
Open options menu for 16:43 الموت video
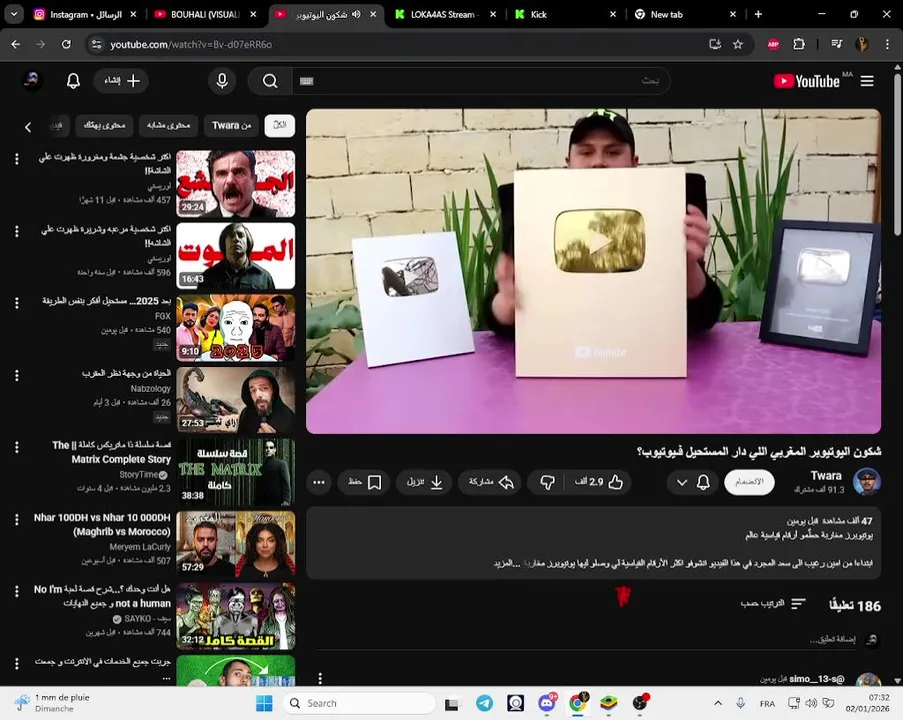17,231
